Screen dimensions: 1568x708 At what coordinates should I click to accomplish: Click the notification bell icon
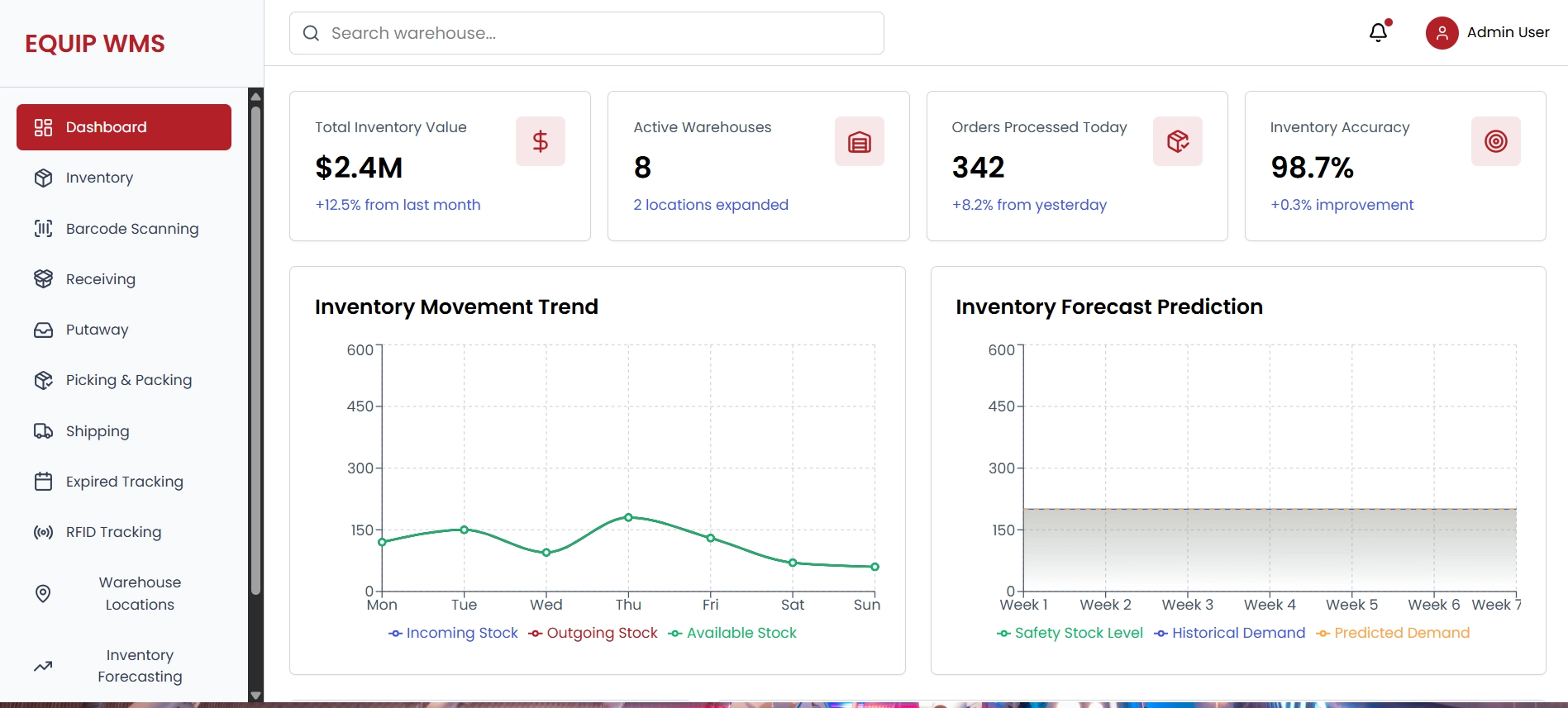[1378, 33]
